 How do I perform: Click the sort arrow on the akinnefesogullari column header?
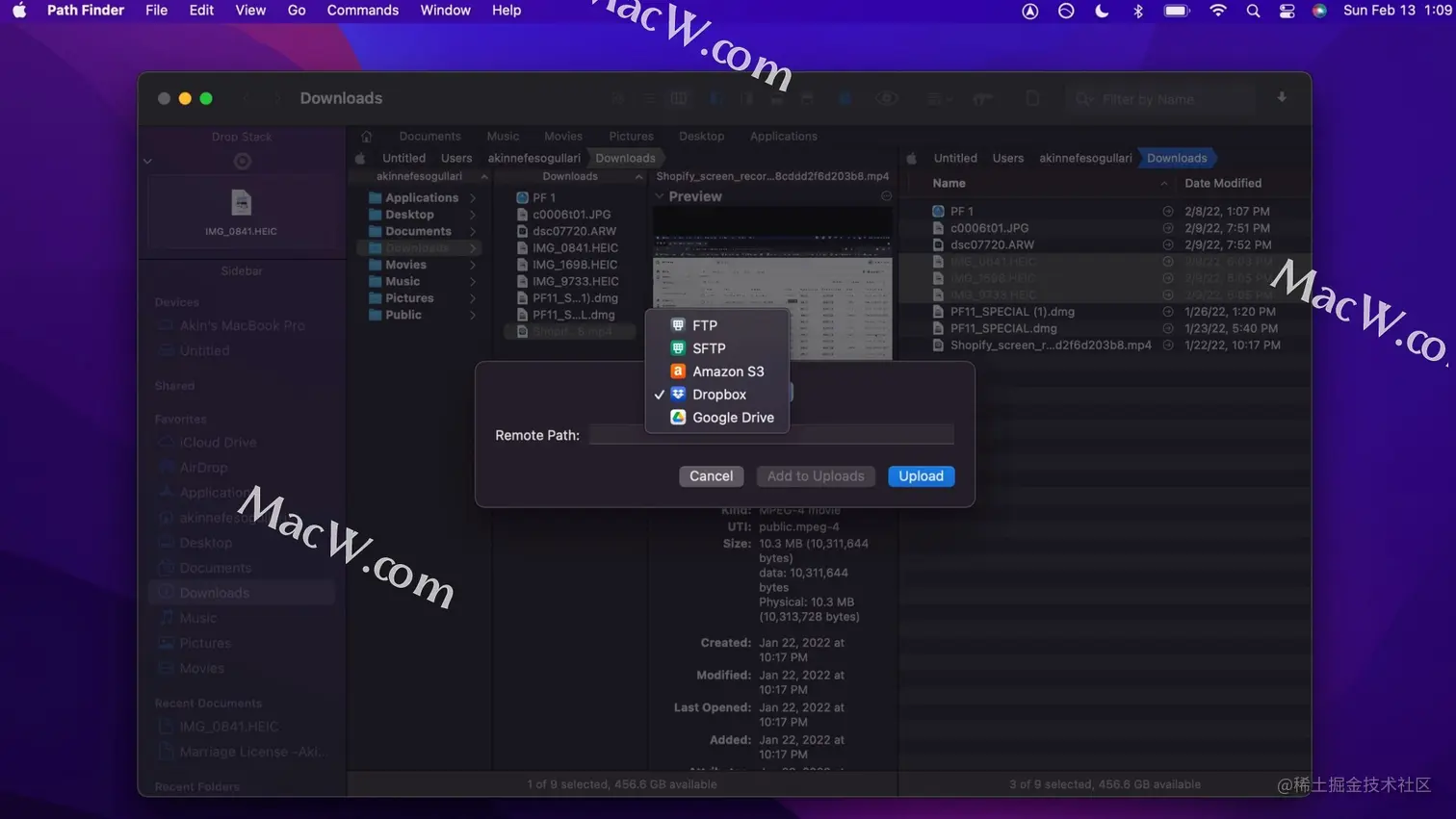coord(484,177)
